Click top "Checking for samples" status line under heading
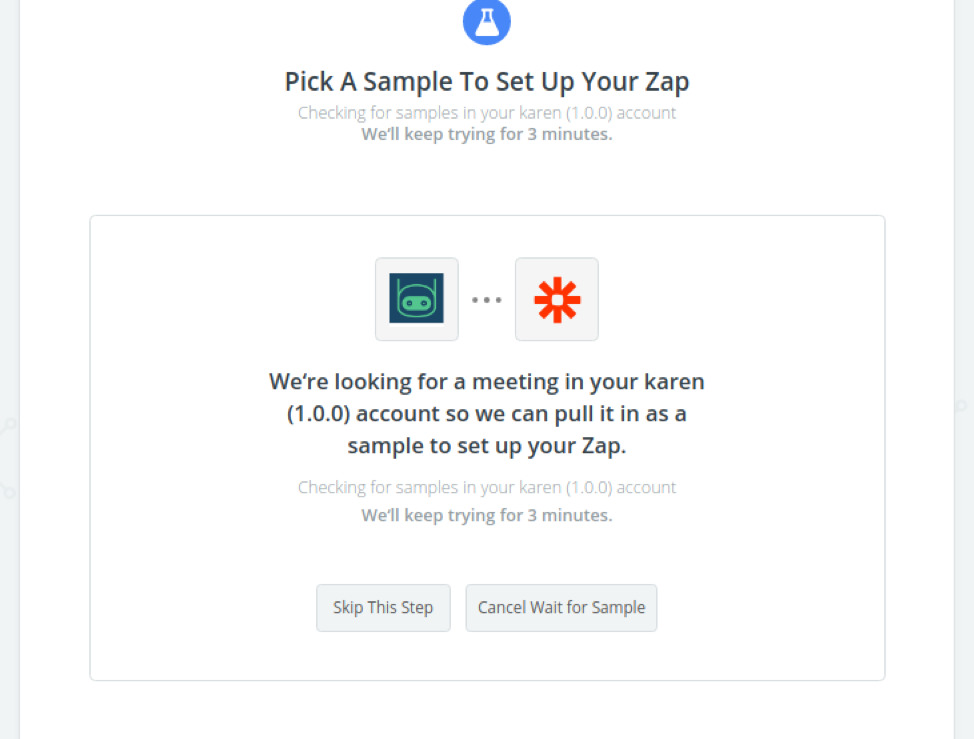The height and width of the screenshot is (739, 974). (x=487, y=113)
